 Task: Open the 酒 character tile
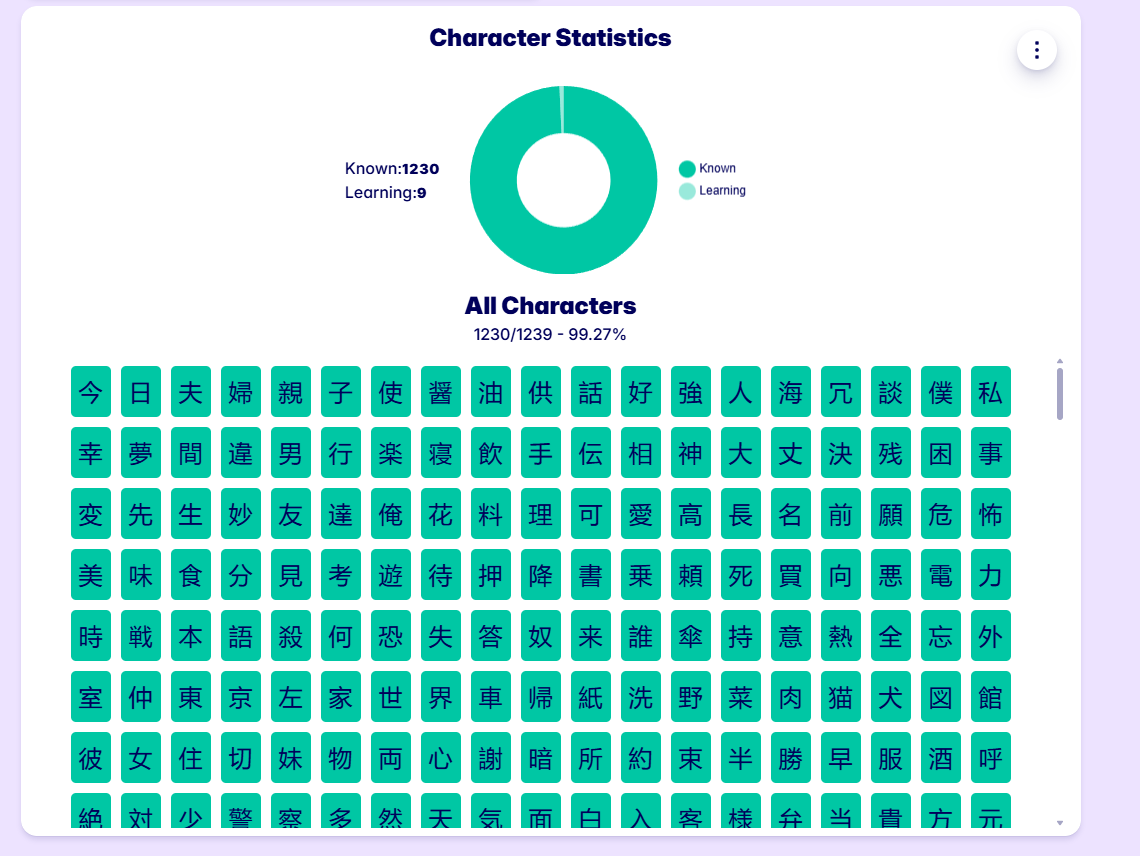pos(941,758)
